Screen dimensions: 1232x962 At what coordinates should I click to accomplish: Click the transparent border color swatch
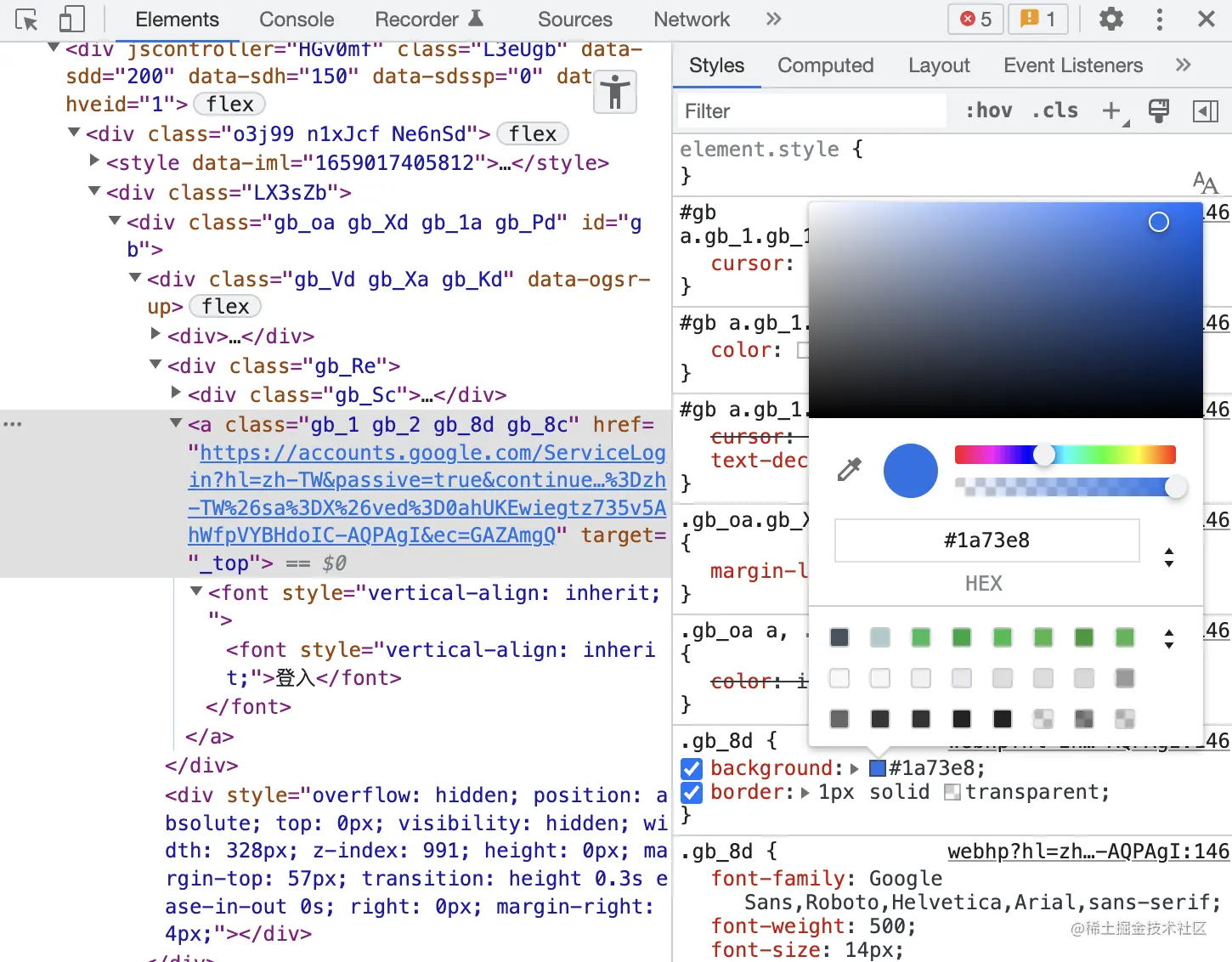tap(952, 792)
